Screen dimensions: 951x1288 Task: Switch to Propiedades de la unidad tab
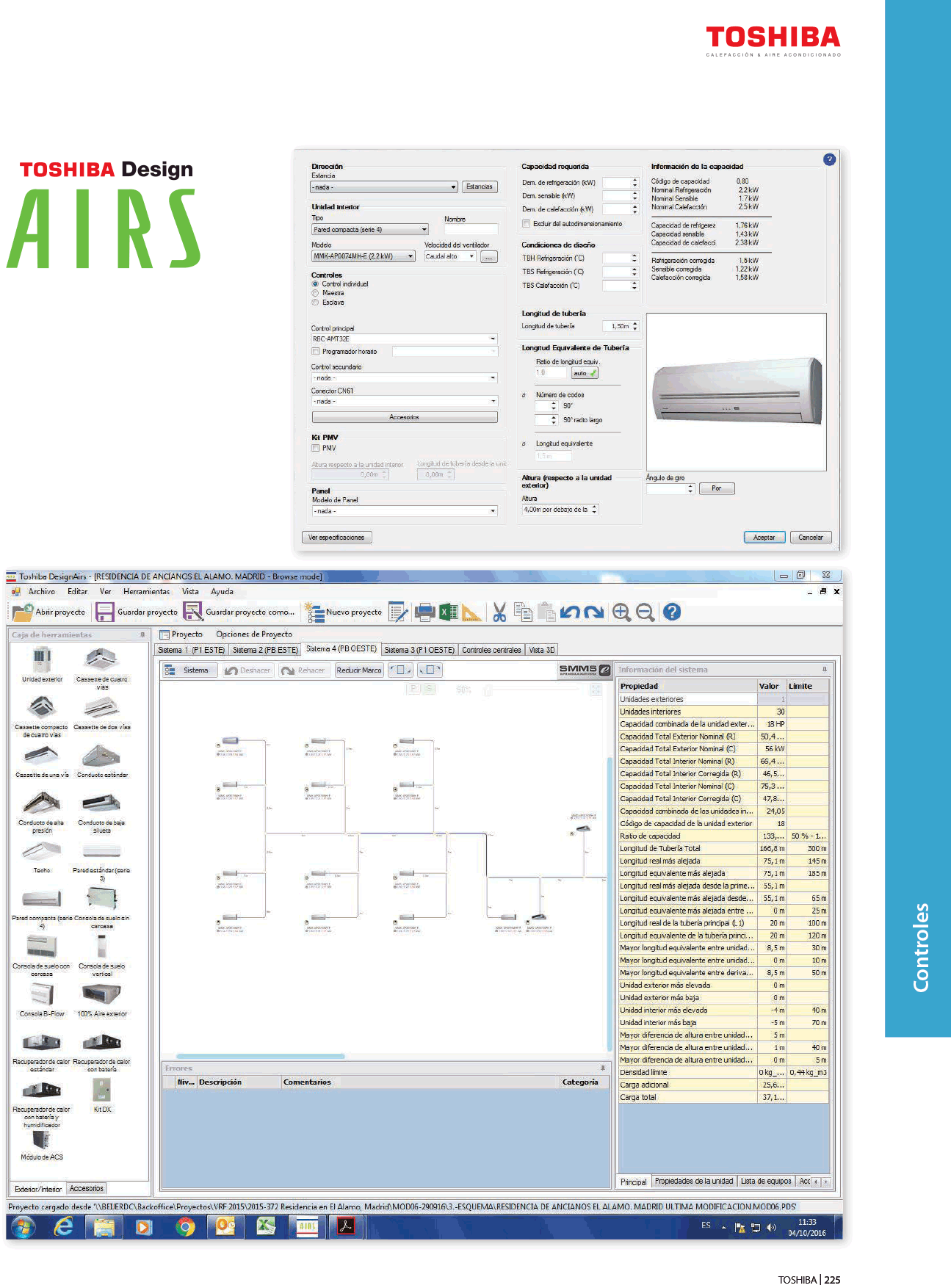(694, 1181)
